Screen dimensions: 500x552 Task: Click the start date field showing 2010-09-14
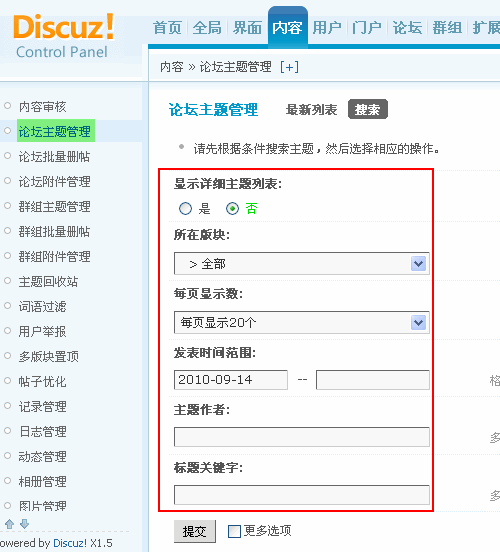[231, 380]
